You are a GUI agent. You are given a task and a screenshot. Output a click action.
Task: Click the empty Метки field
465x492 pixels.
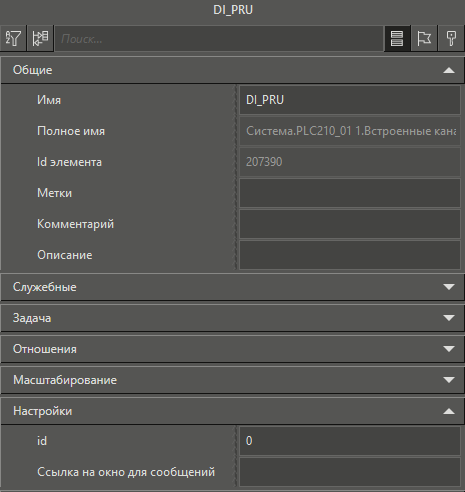tap(350, 193)
